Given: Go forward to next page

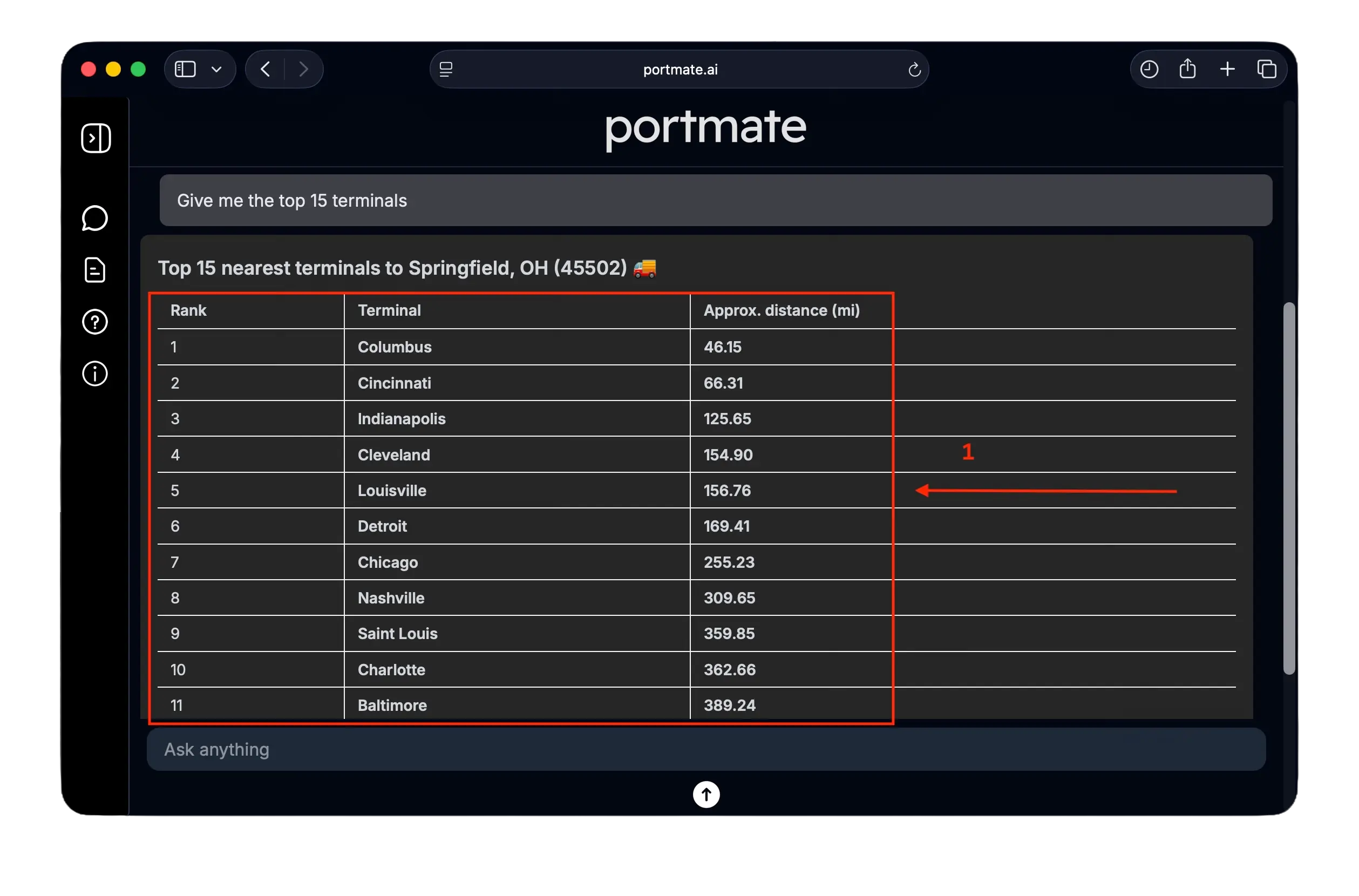Looking at the screenshot, I should pos(304,69).
